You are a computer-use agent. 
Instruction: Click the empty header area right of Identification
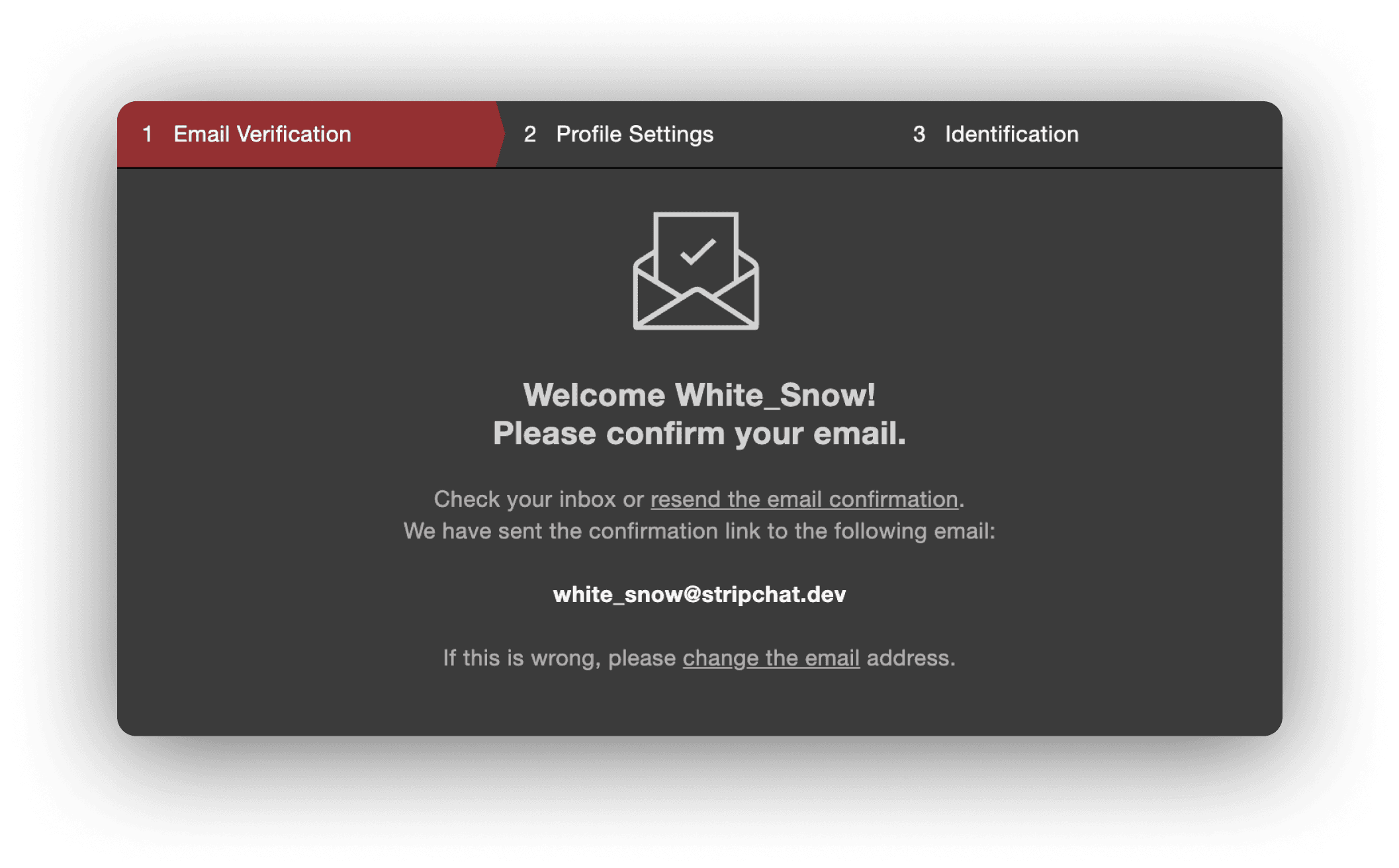coord(1178,134)
